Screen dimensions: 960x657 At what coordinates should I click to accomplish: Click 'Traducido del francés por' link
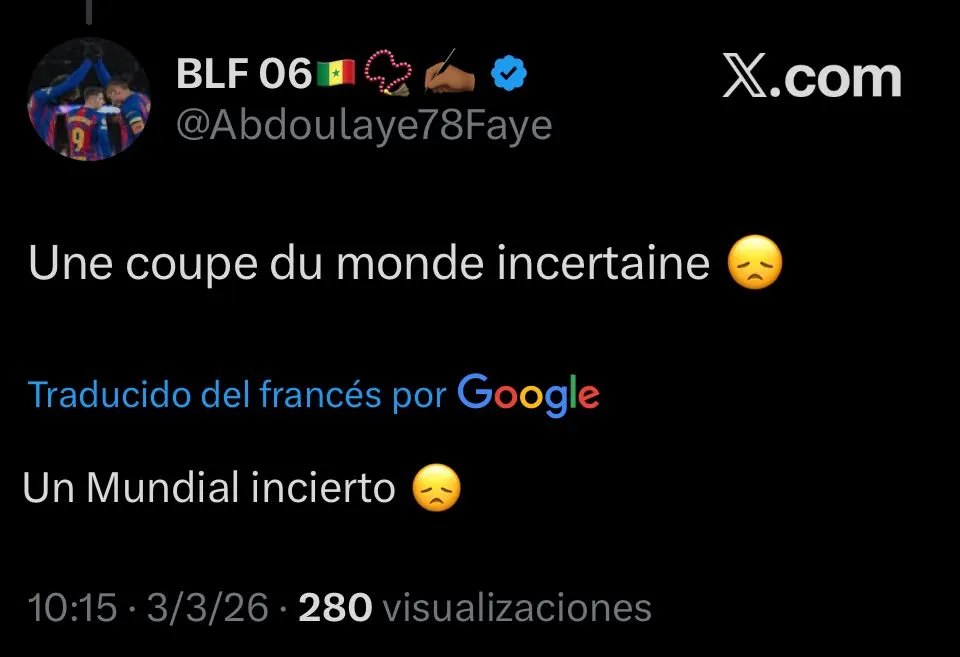[237, 394]
